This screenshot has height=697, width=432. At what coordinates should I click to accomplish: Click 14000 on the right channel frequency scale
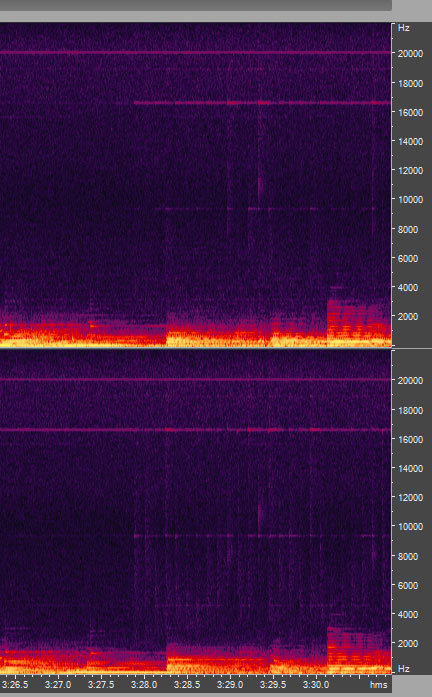(410, 469)
